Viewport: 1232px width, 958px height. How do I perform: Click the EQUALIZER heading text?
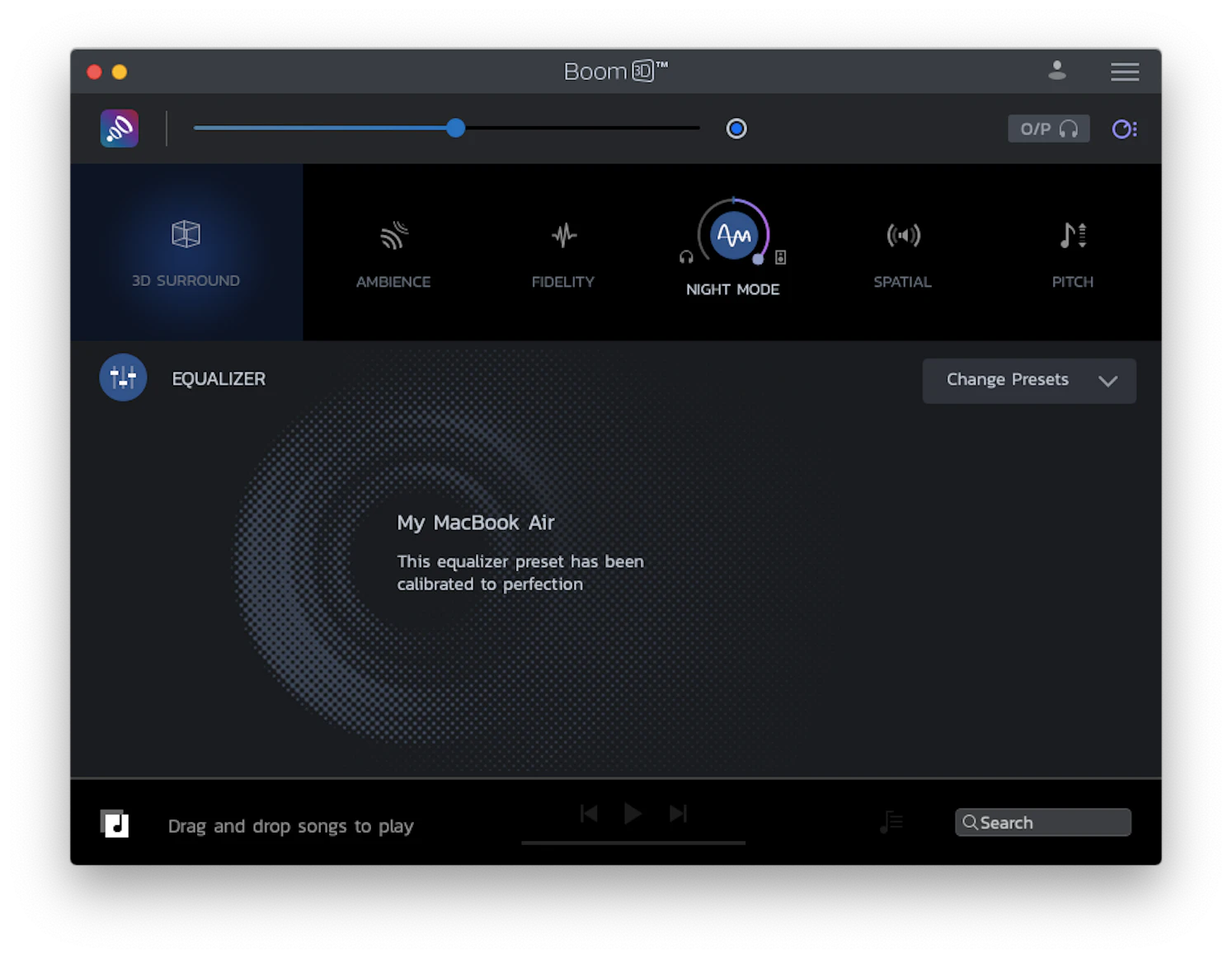[219, 378]
